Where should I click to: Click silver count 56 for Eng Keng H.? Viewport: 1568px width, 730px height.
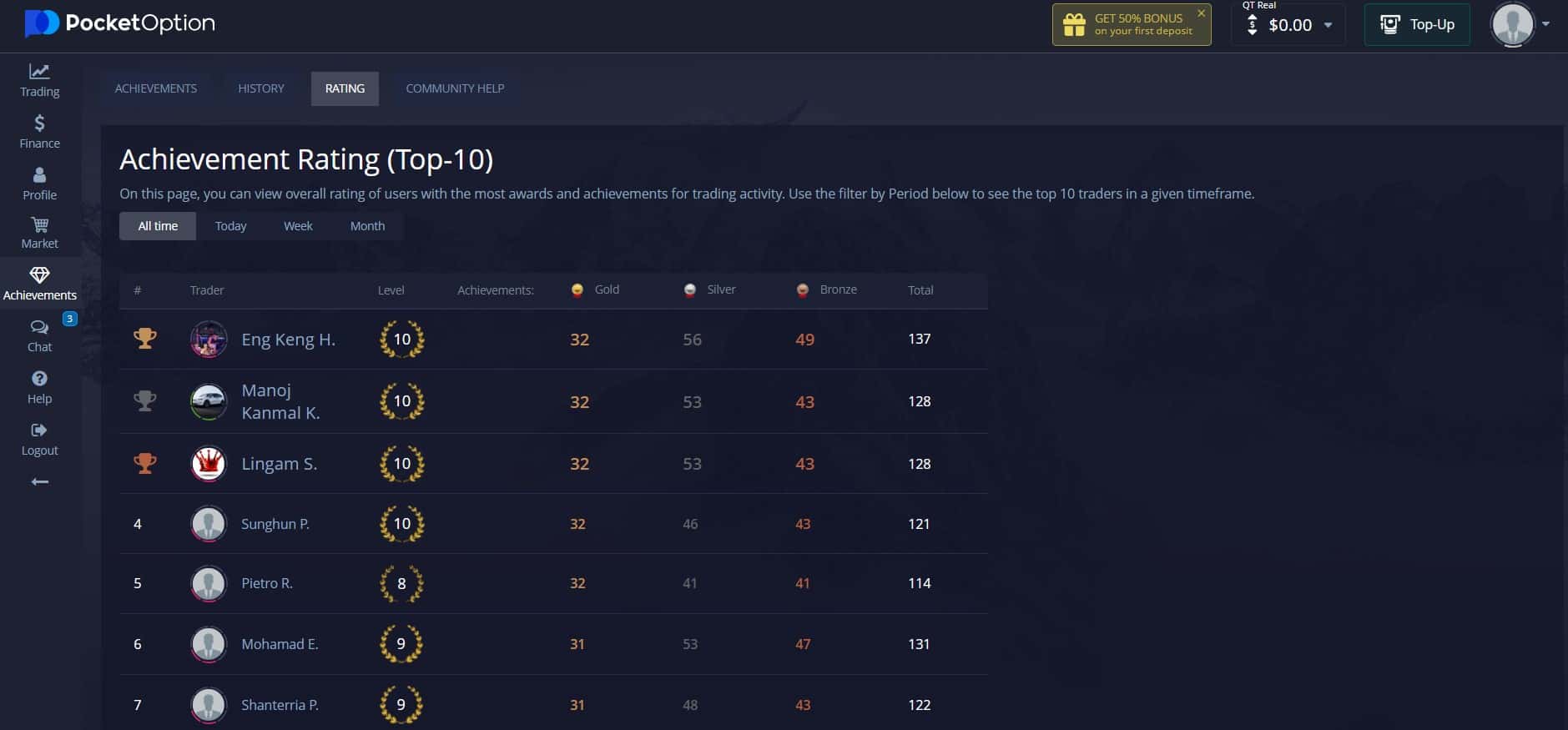pos(692,340)
